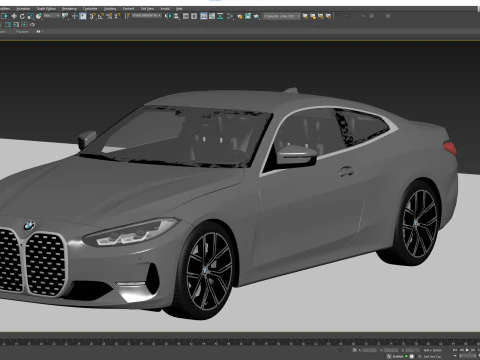480x360 pixels.
Task: Open the Schematic View
Action: (x=220, y=16)
